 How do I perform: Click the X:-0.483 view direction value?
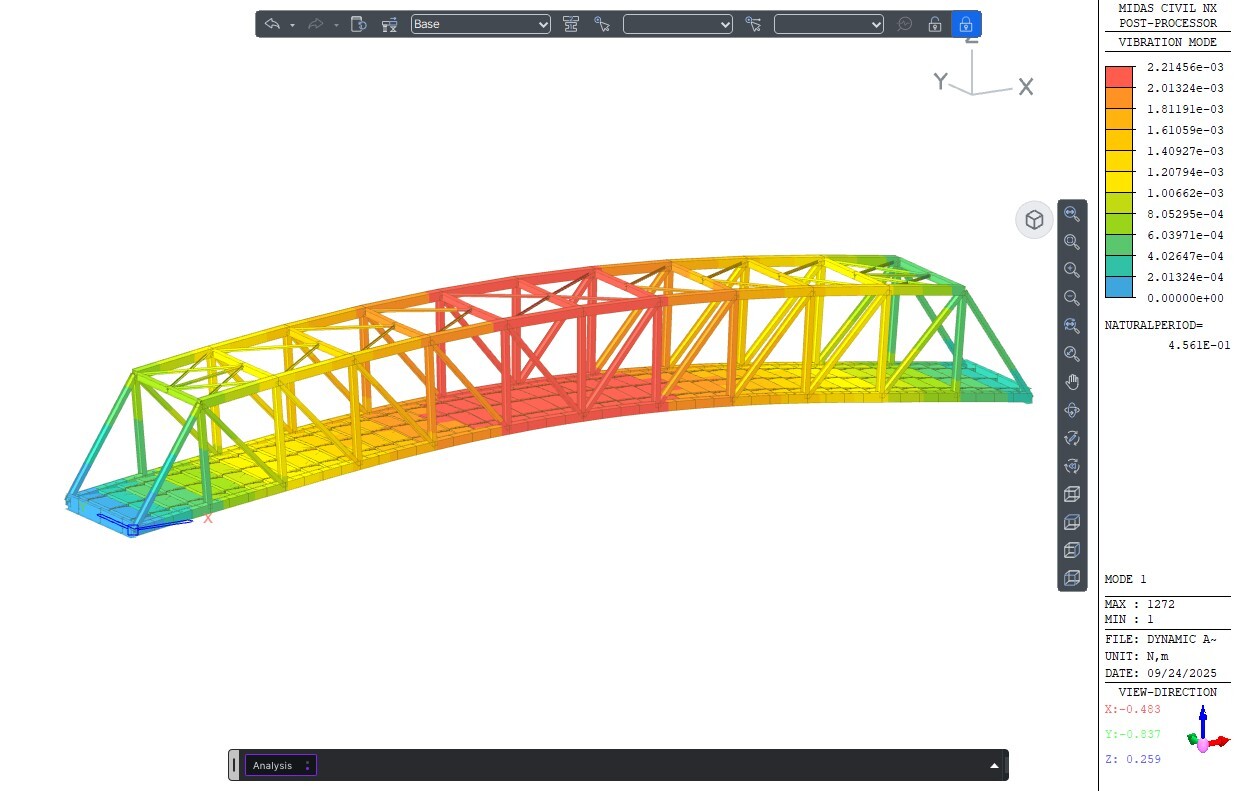click(x=1132, y=709)
